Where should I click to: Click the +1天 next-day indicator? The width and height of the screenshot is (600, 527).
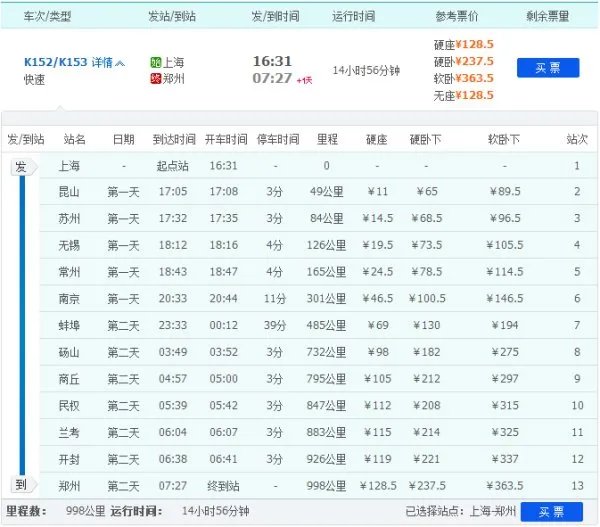305,80
